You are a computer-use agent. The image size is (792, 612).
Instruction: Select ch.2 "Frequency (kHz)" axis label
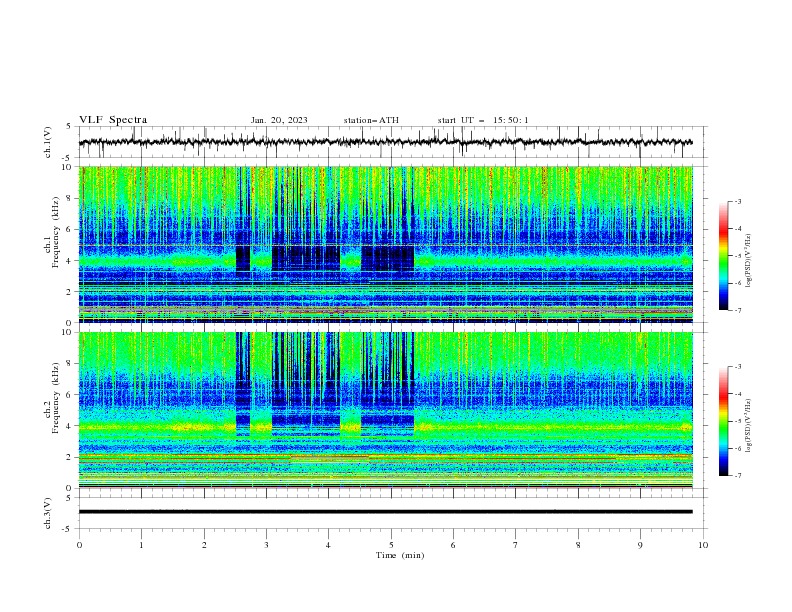(55, 398)
